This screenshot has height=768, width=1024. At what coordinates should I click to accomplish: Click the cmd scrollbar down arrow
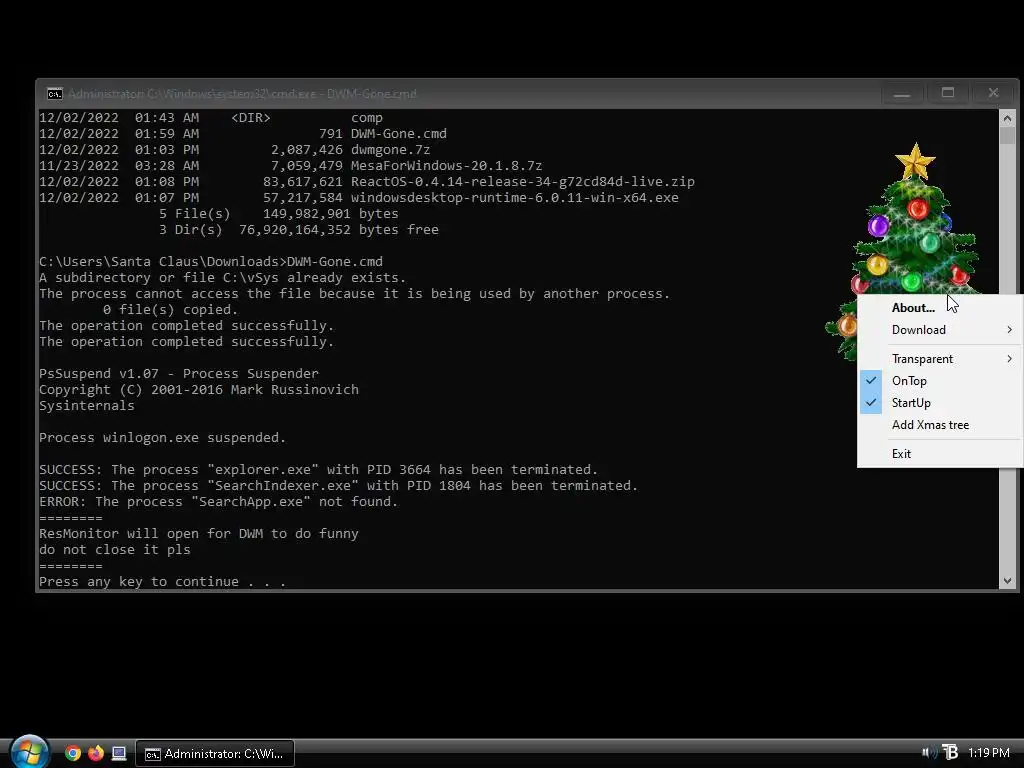(1007, 581)
